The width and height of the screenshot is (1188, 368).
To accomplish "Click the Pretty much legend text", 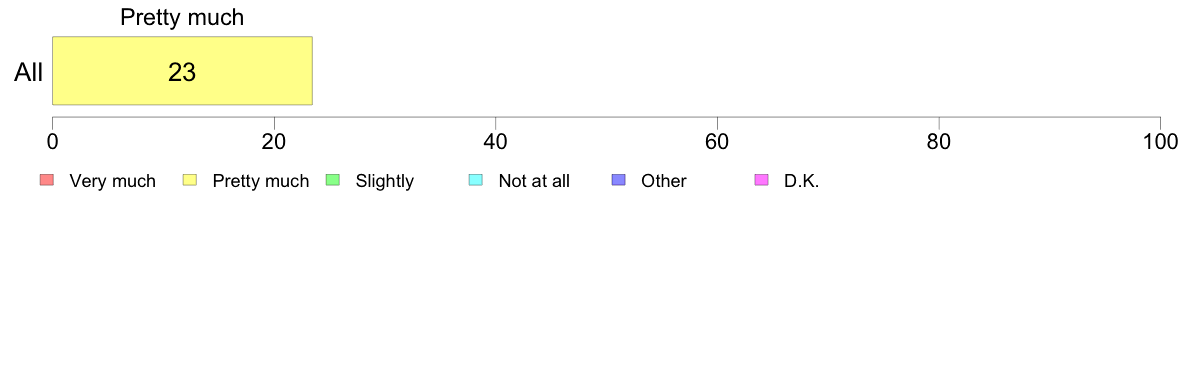I will tap(261, 181).
